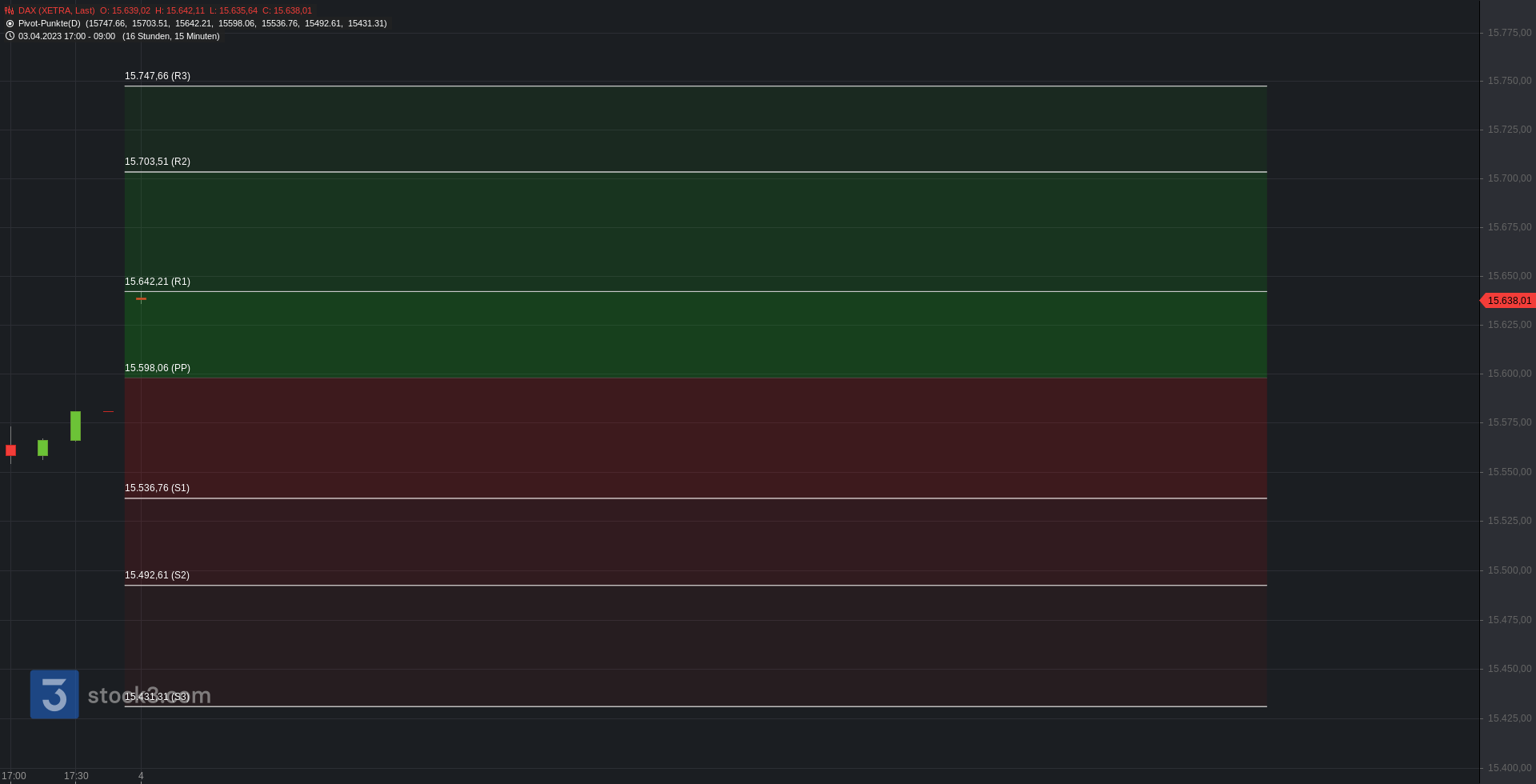The image size is (1536, 784).
Task: Click the 15.747,66 (R3) pivot label
Action: click(x=158, y=76)
